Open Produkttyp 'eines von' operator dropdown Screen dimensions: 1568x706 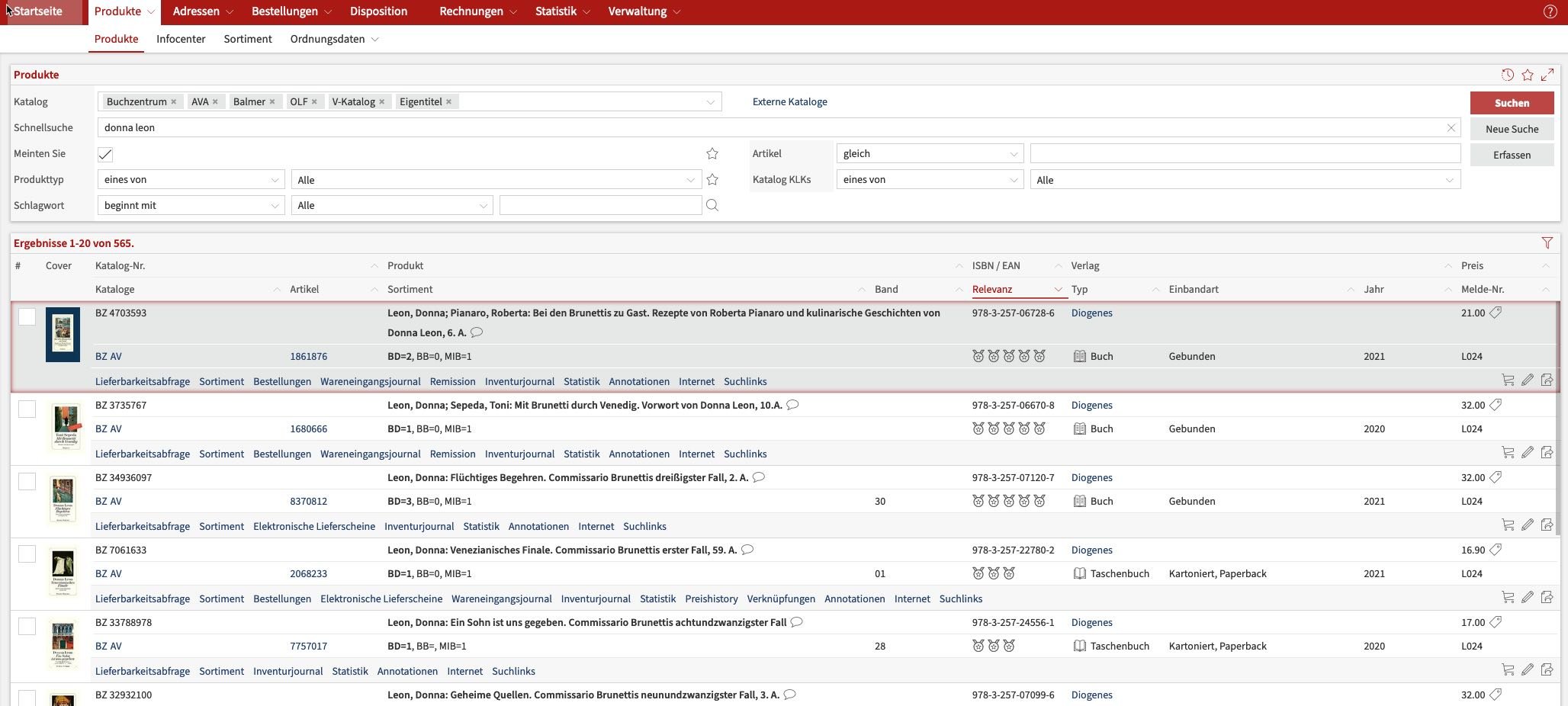tap(191, 180)
